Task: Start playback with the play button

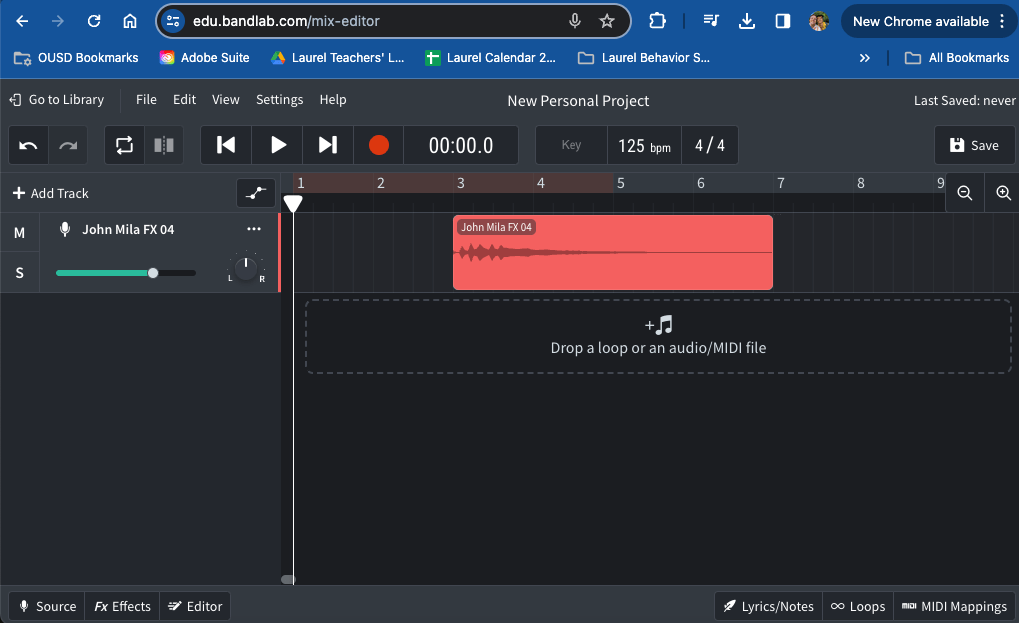Action: click(x=278, y=145)
